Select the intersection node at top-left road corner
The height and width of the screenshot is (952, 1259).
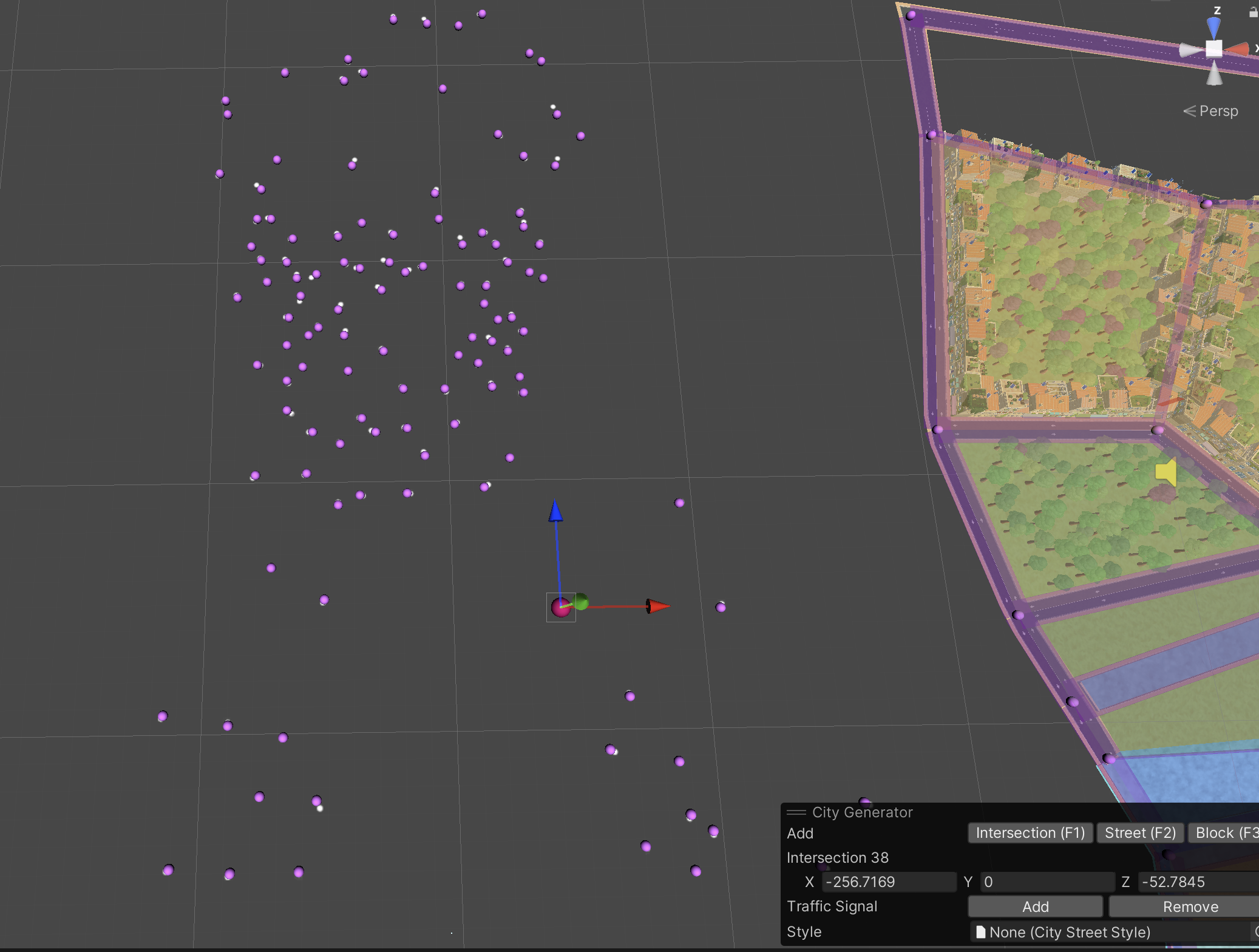tap(911, 15)
